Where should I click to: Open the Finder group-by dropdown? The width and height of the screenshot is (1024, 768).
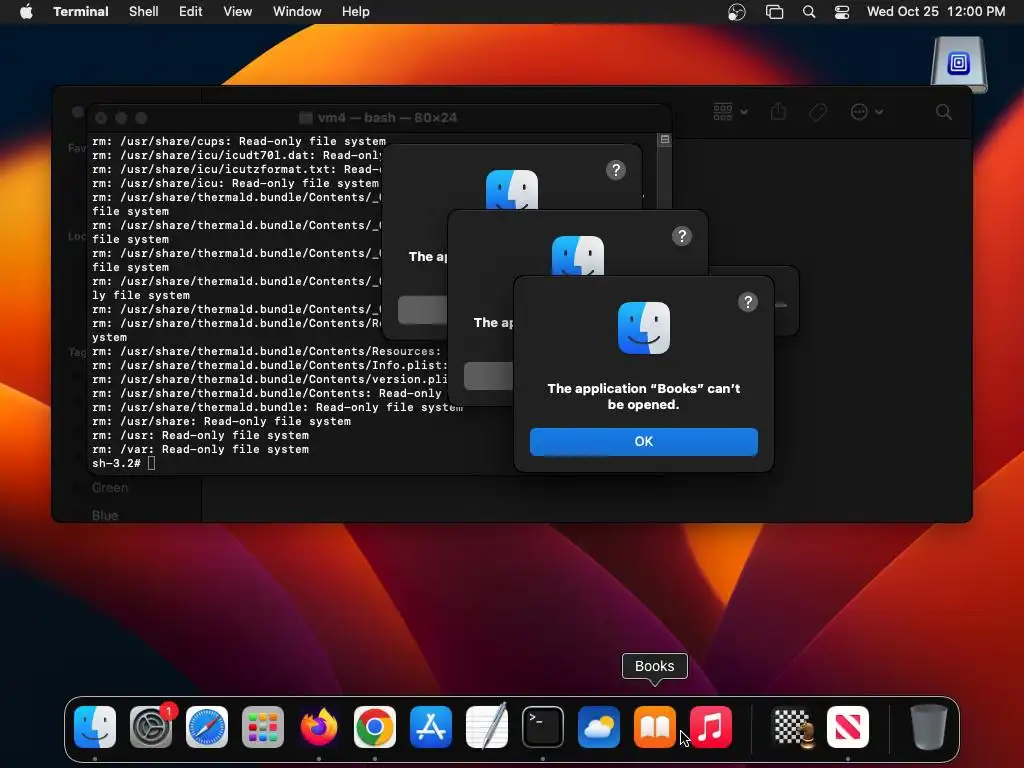click(x=730, y=112)
